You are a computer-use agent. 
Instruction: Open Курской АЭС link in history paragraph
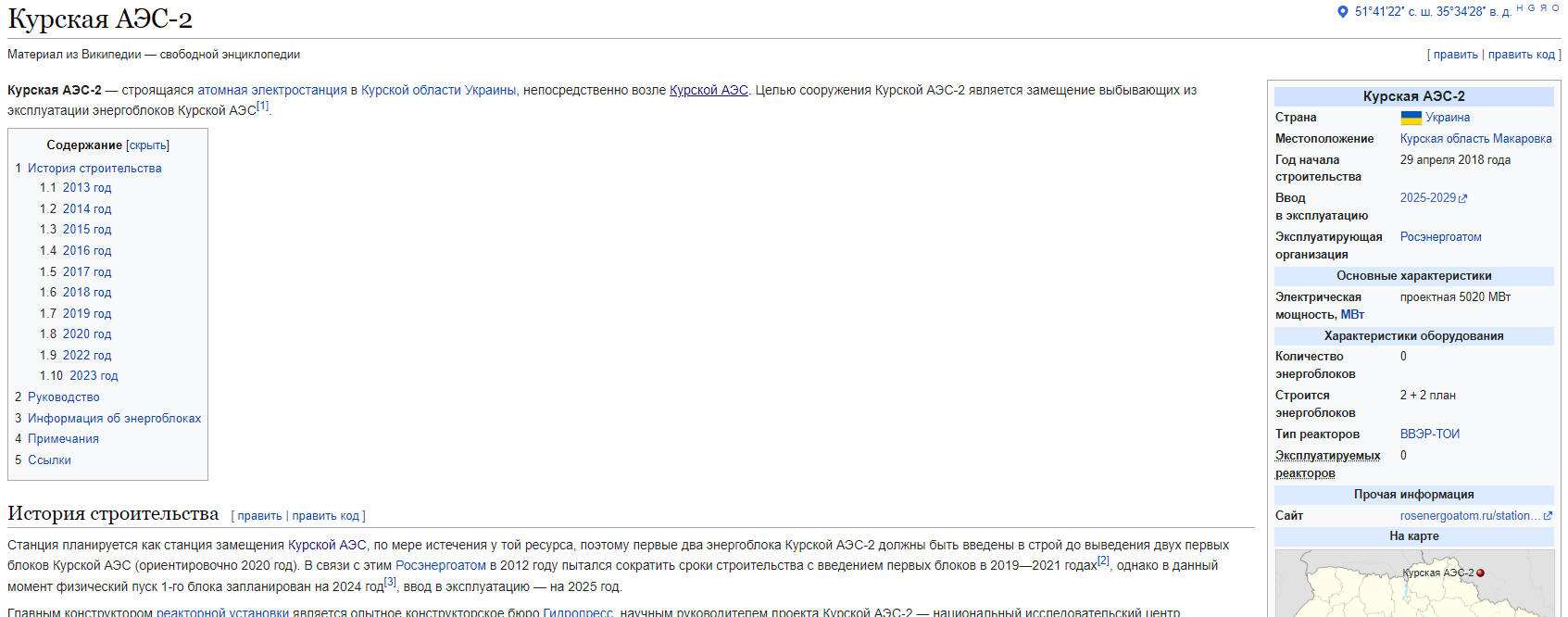327,546
